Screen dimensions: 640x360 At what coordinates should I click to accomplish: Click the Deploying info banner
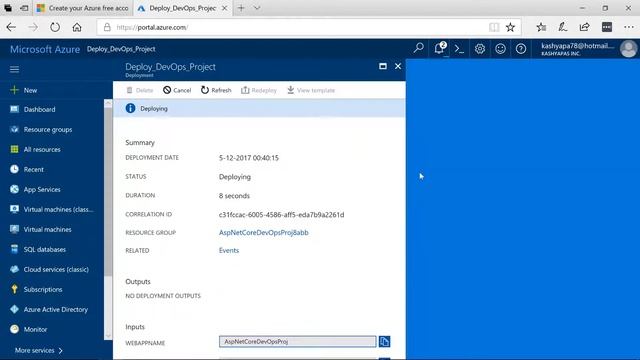(x=259, y=109)
